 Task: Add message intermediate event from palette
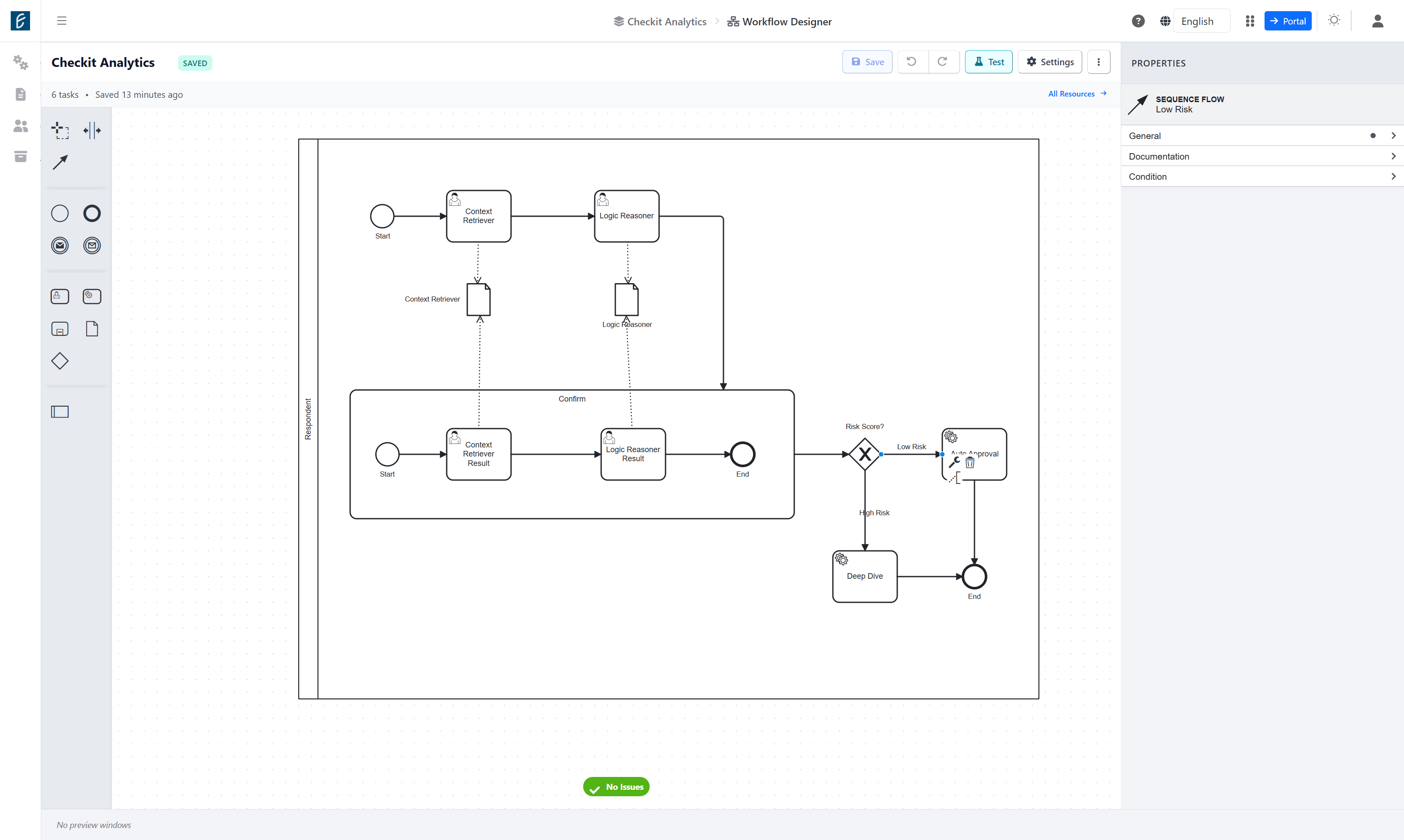click(x=92, y=246)
